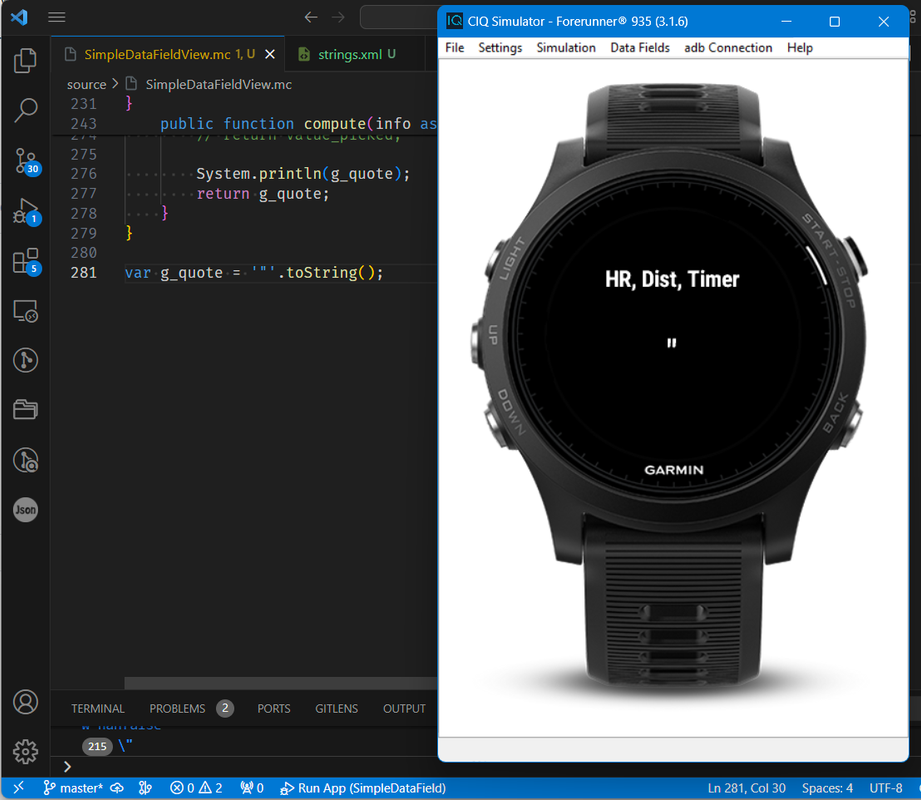Screen dimensions: 921x800
Task: Open the Extensions view with 5 badge
Action: pyautogui.click(x=26, y=261)
